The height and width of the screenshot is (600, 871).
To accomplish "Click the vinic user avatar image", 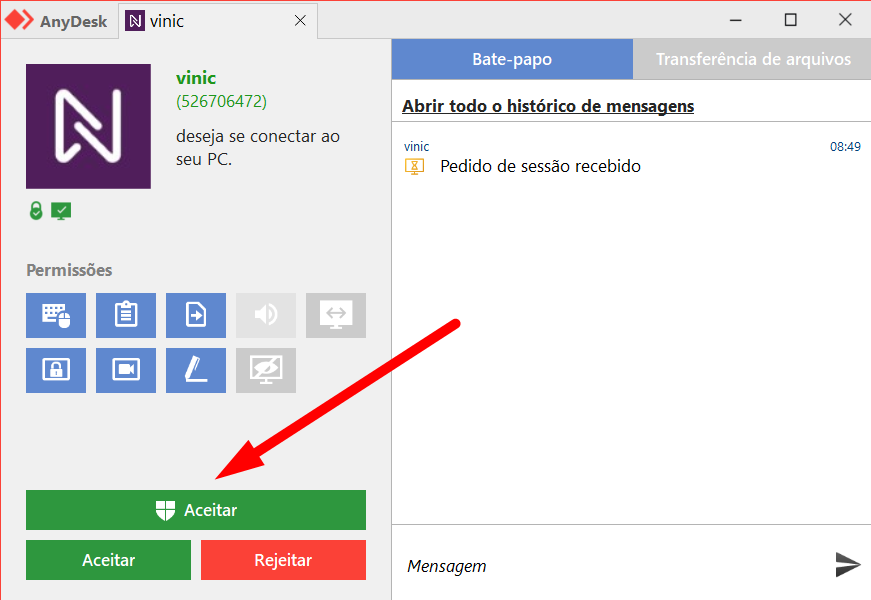I will 88,126.
